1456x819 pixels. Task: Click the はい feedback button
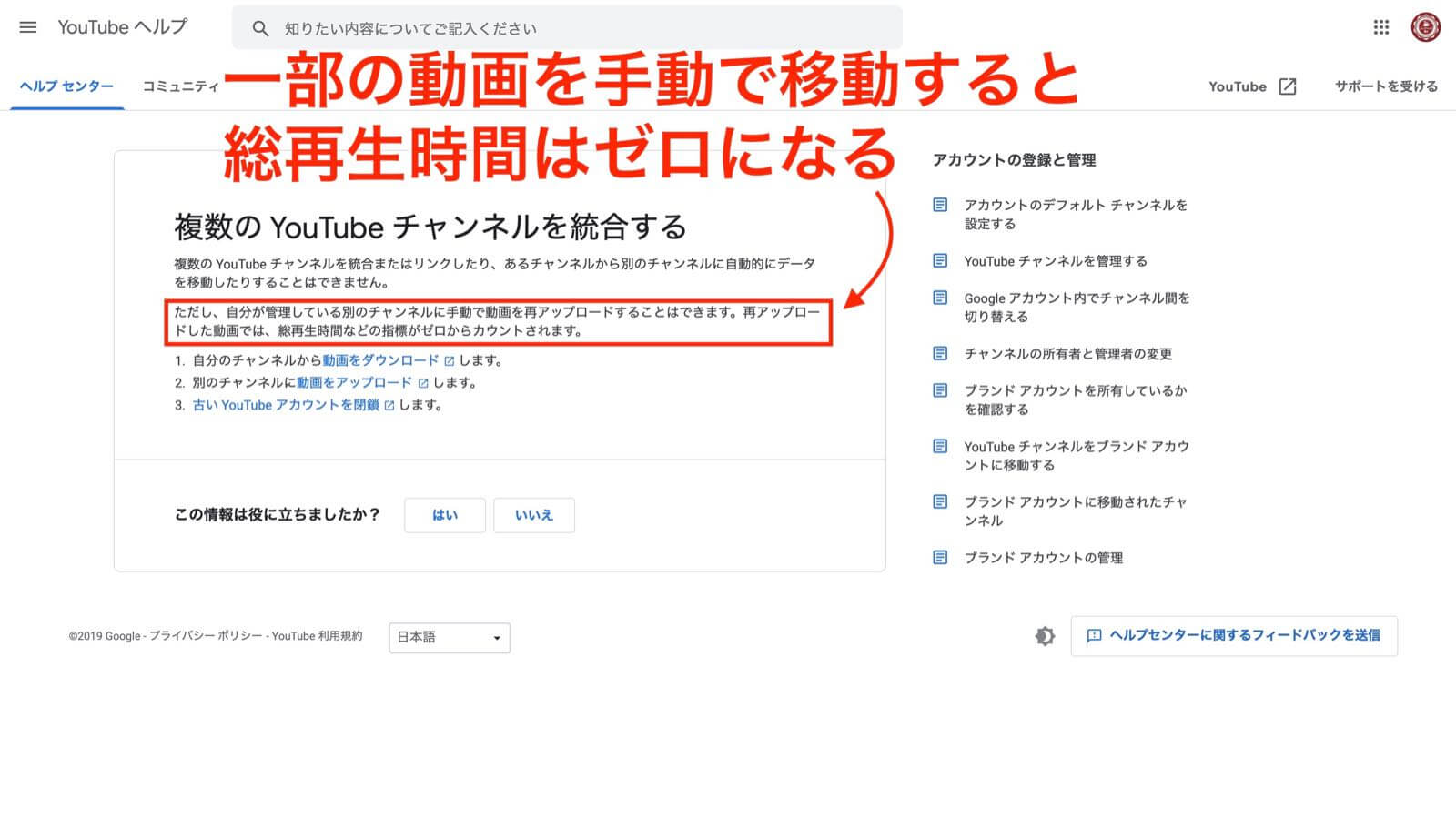[445, 515]
